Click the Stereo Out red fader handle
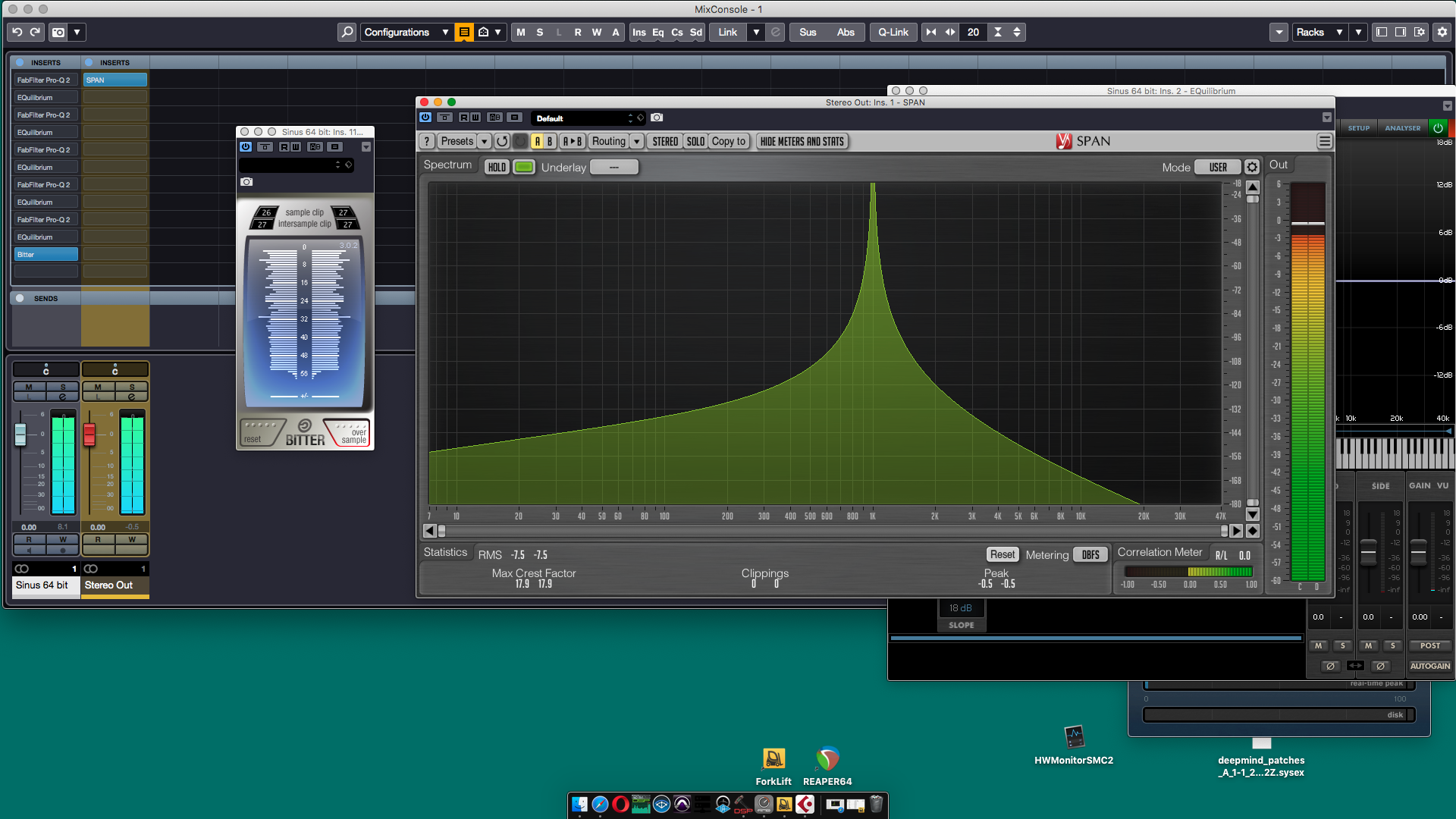This screenshot has height=819, width=1456. click(x=89, y=434)
